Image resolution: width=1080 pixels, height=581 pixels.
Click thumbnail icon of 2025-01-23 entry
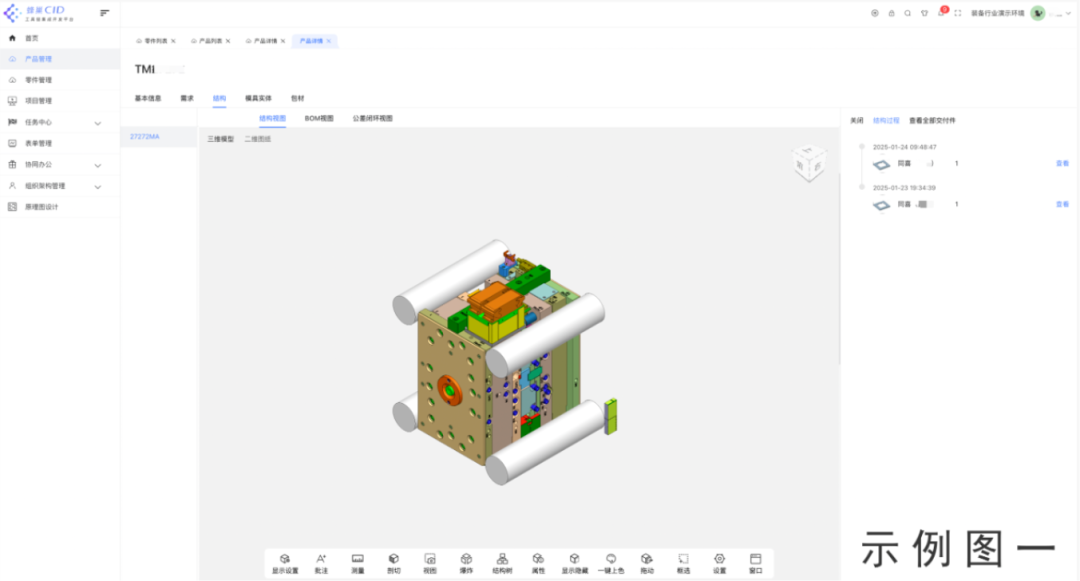click(x=882, y=205)
